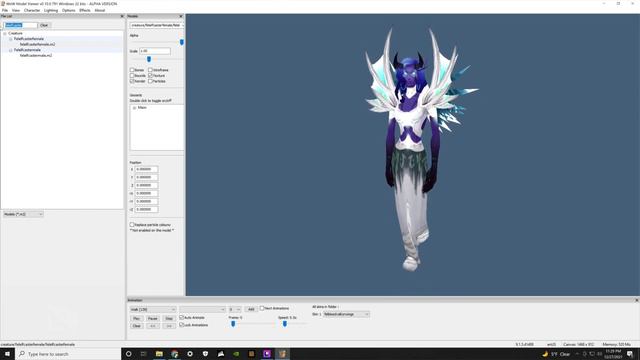Click the rotation rZ field

coord(147,209)
